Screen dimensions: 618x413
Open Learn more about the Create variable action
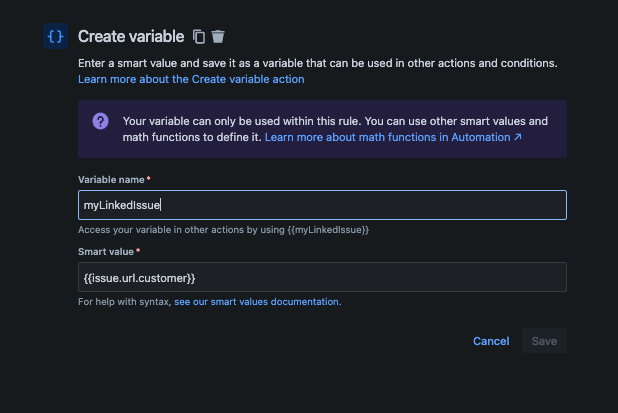point(191,79)
